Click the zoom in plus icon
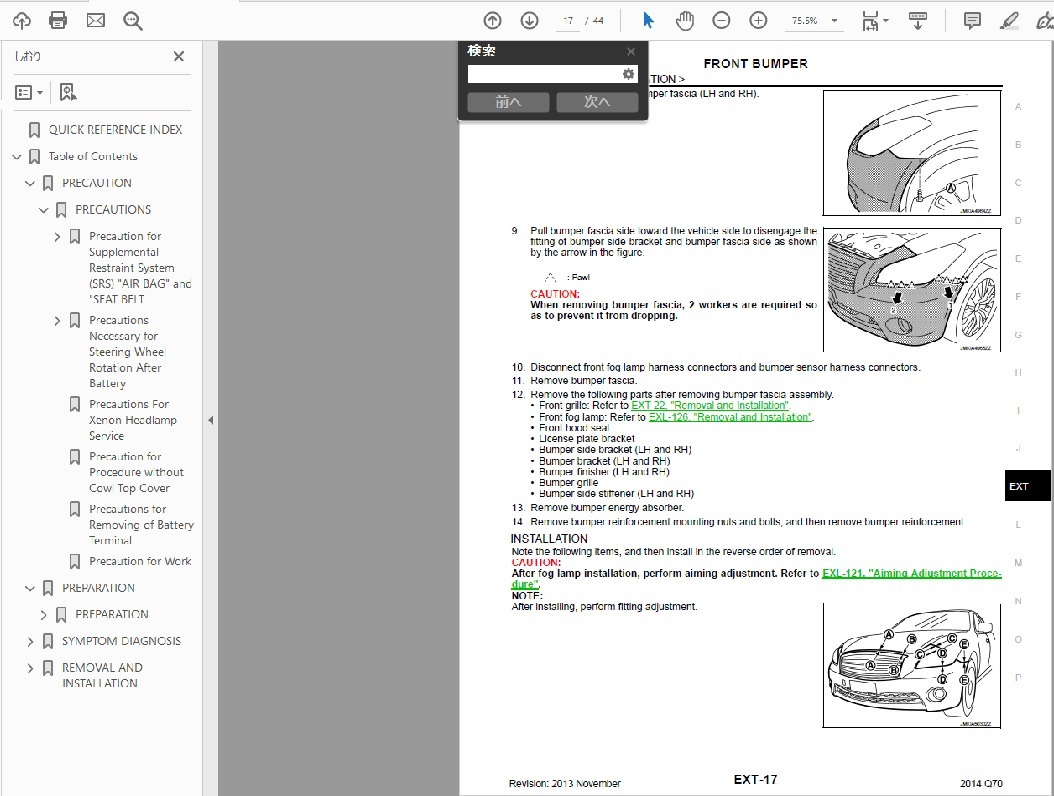 (758, 20)
